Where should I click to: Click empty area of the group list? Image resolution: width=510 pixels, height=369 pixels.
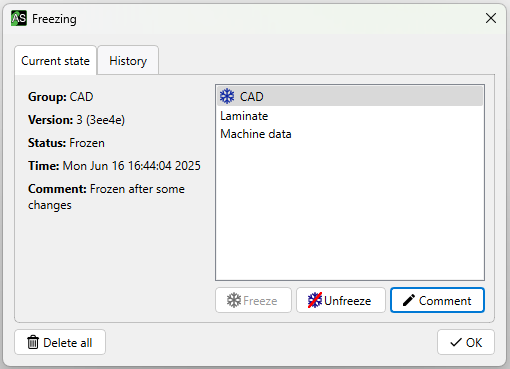click(350, 212)
